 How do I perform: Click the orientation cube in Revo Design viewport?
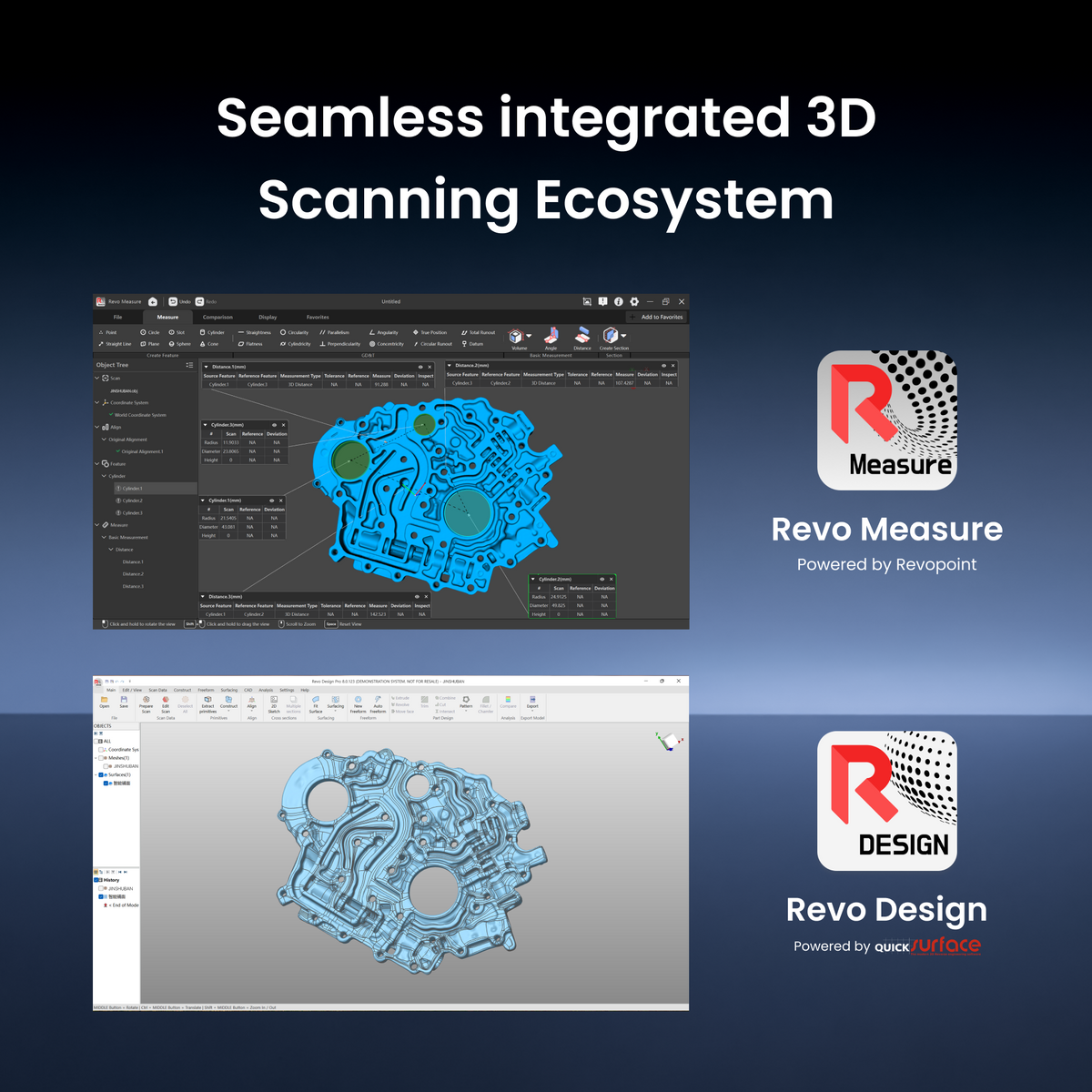tap(670, 742)
